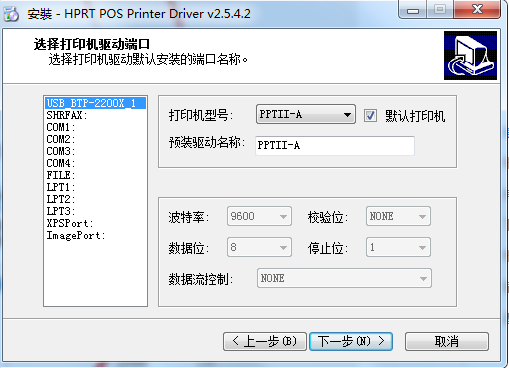The height and width of the screenshot is (368, 509).
Task: Expand the 数据位 dropdown
Action: 259,247
